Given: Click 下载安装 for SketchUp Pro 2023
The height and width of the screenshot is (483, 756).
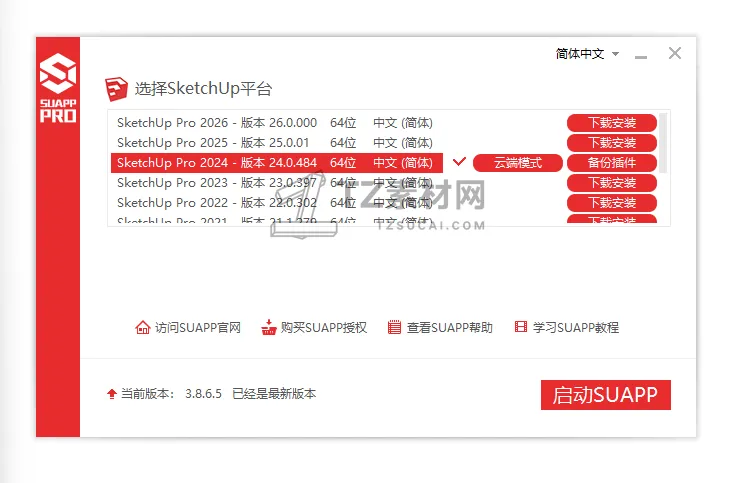Looking at the screenshot, I should 612,183.
